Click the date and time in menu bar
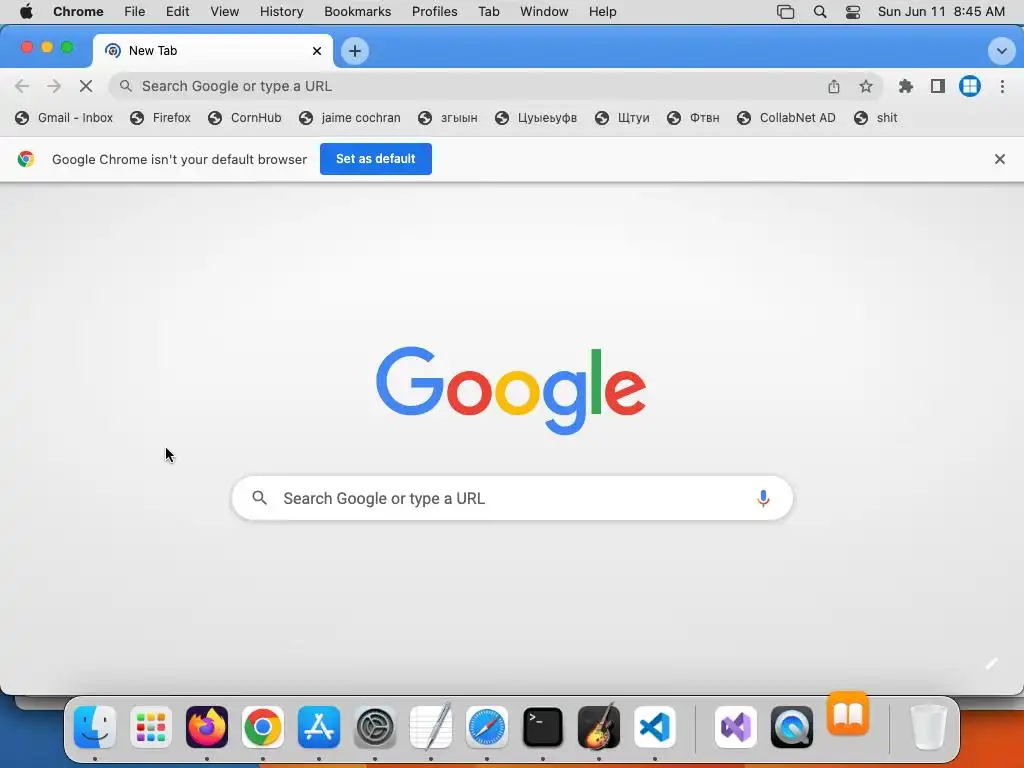Image resolution: width=1024 pixels, height=768 pixels. (x=941, y=12)
